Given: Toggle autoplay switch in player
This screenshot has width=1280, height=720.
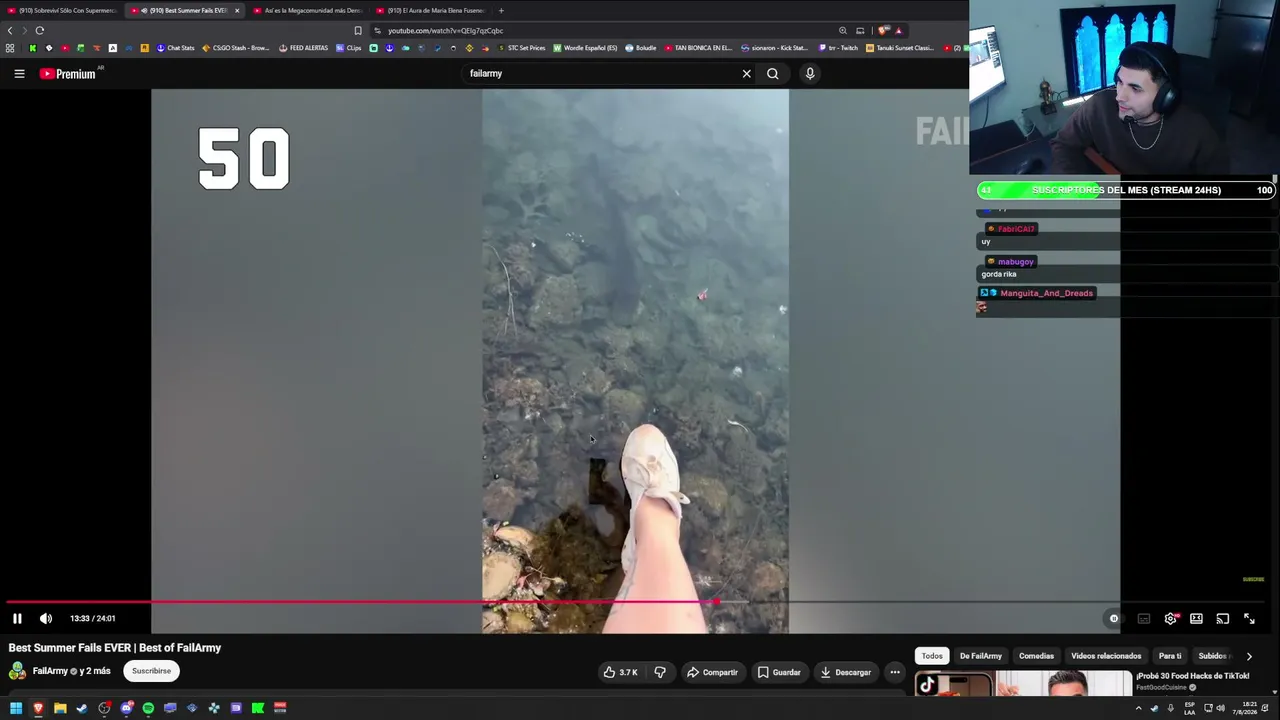Looking at the screenshot, I should (x=1113, y=618).
